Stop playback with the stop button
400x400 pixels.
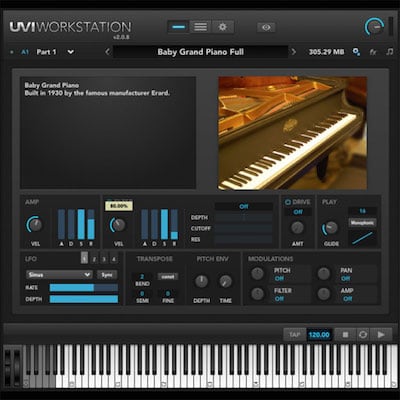345,334
